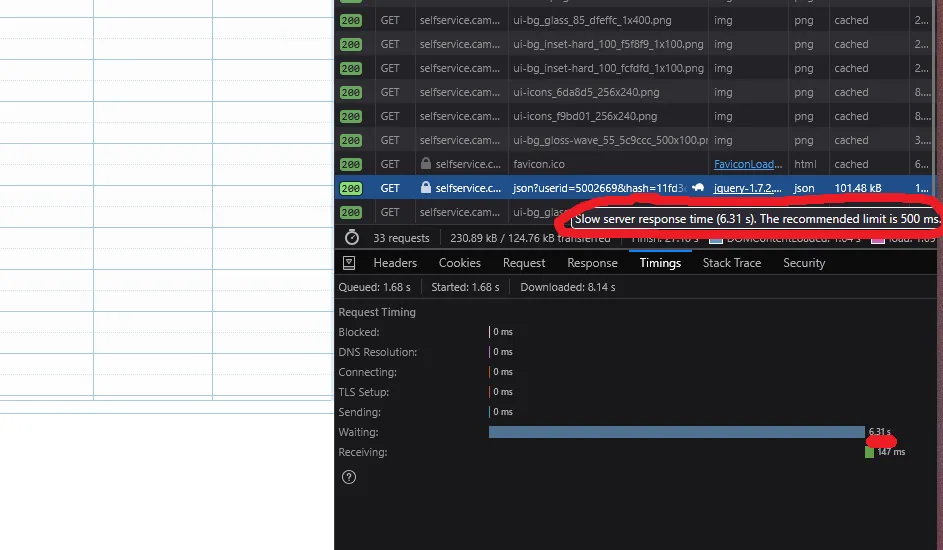Select the ui-icons_f9bd01_256x240.png request
This screenshot has height=550, width=943.
(x=585, y=116)
